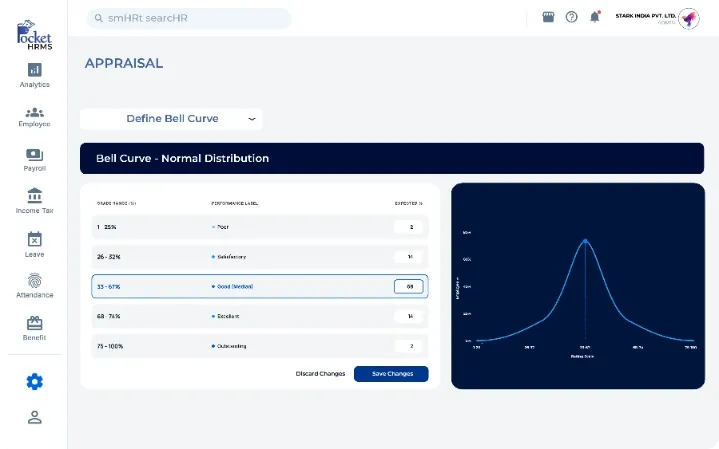This screenshot has height=449, width=719.
Task: Open the user profile icon in sidebar
Action: point(35,418)
